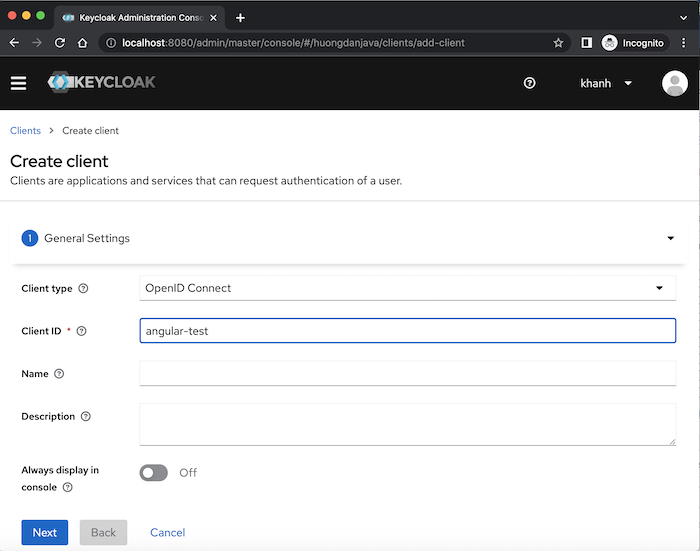Go to browser home page
Image resolution: width=700 pixels, height=551 pixels.
[x=83, y=43]
